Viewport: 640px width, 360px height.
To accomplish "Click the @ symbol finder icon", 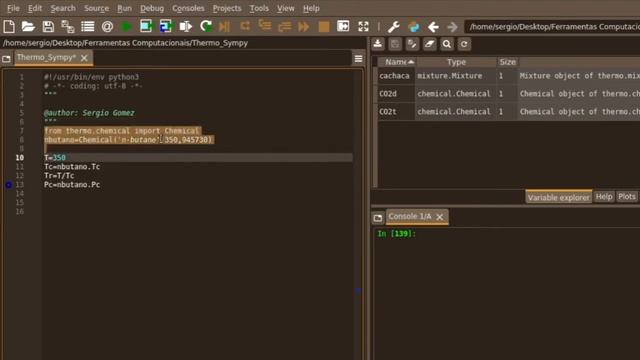I will 107,27.
